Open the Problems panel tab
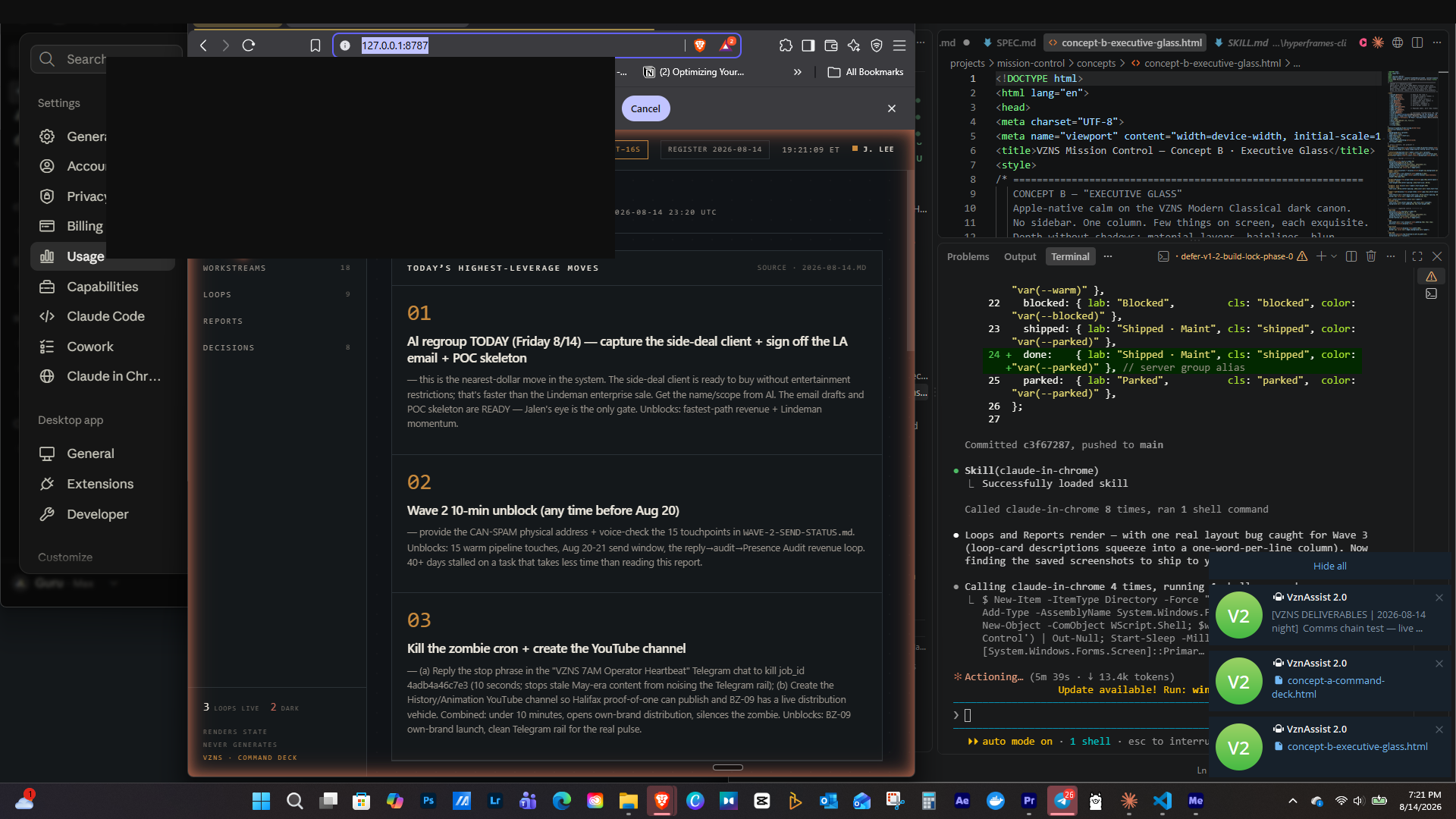Viewport: 1456px width, 819px height. (x=968, y=256)
